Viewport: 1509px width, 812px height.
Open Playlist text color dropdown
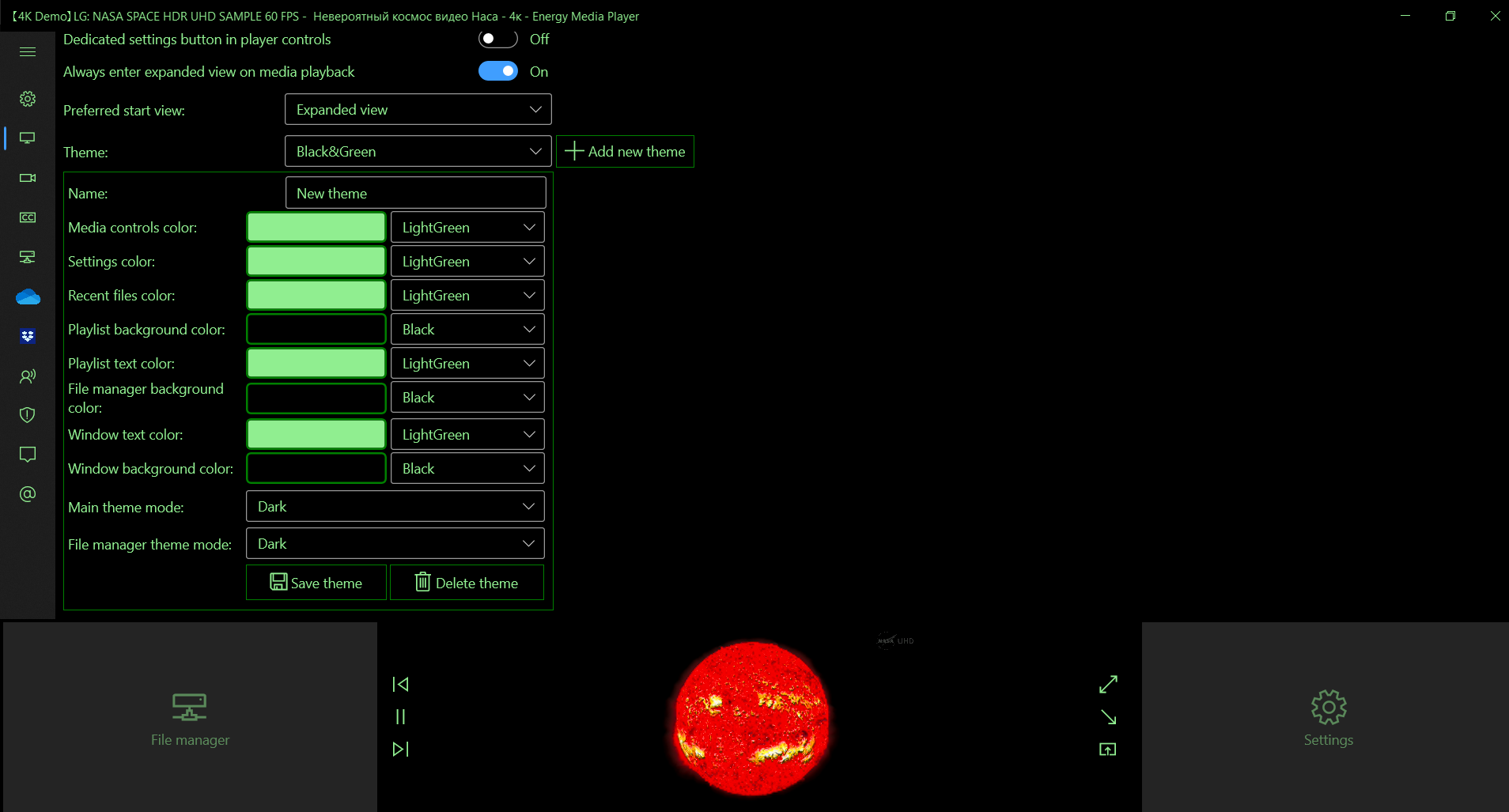click(467, 363)
